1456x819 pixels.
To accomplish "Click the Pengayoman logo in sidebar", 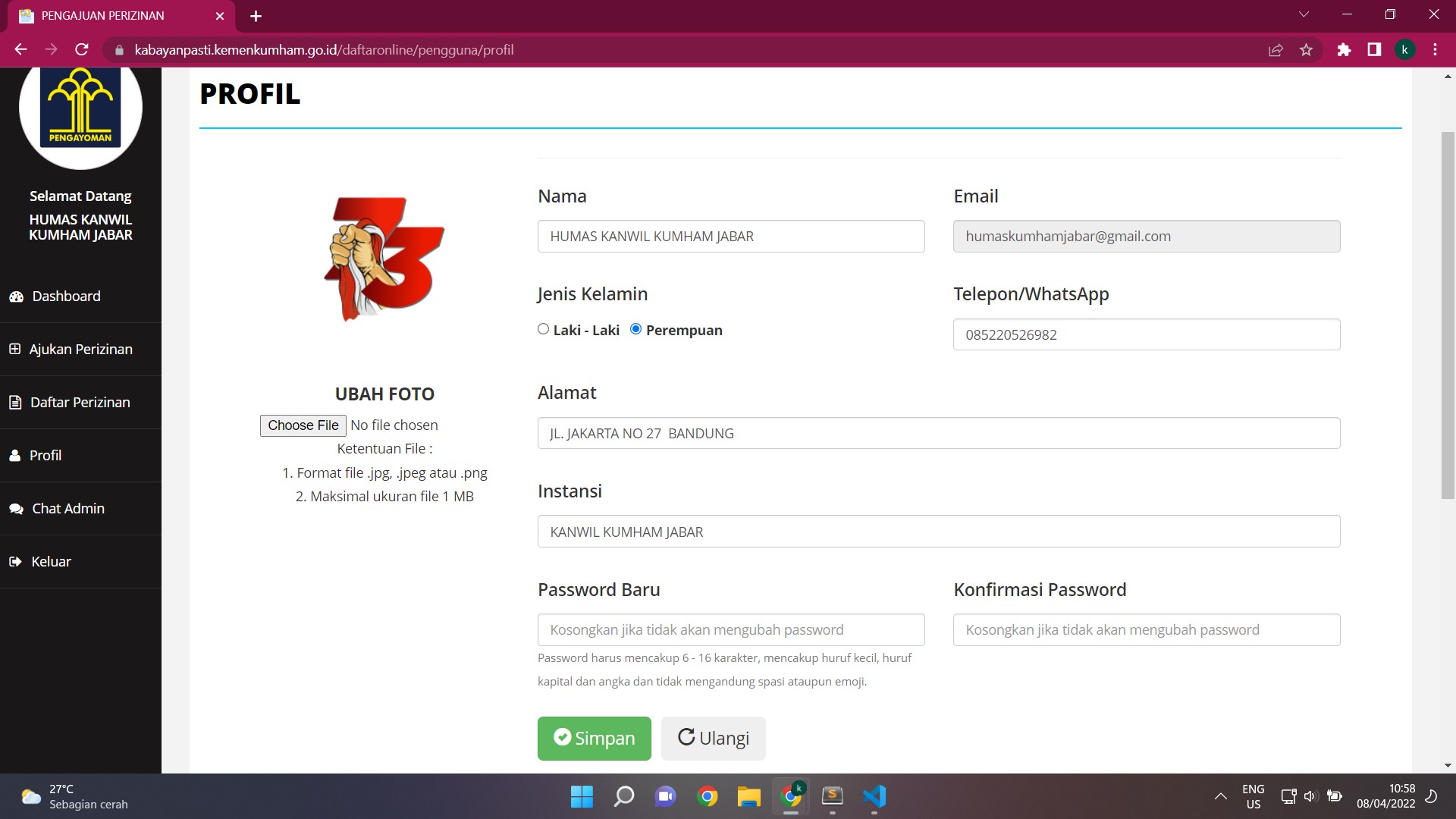I will 80,108.
